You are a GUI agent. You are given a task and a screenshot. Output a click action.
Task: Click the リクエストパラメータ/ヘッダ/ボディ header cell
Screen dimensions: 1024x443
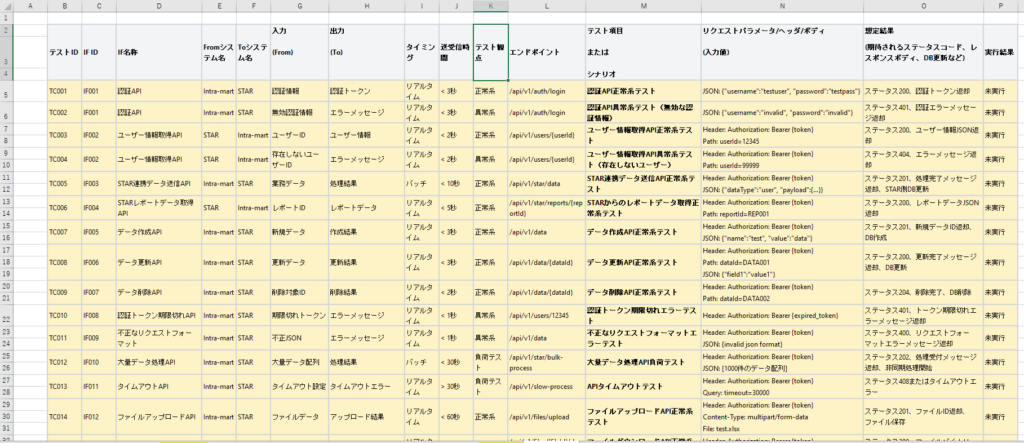pos(782,52)
